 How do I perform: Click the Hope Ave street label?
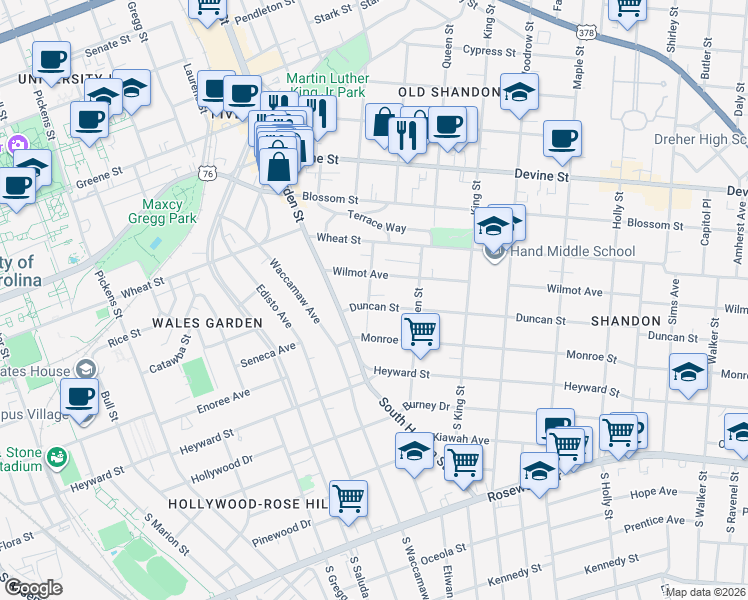[654, 493]
